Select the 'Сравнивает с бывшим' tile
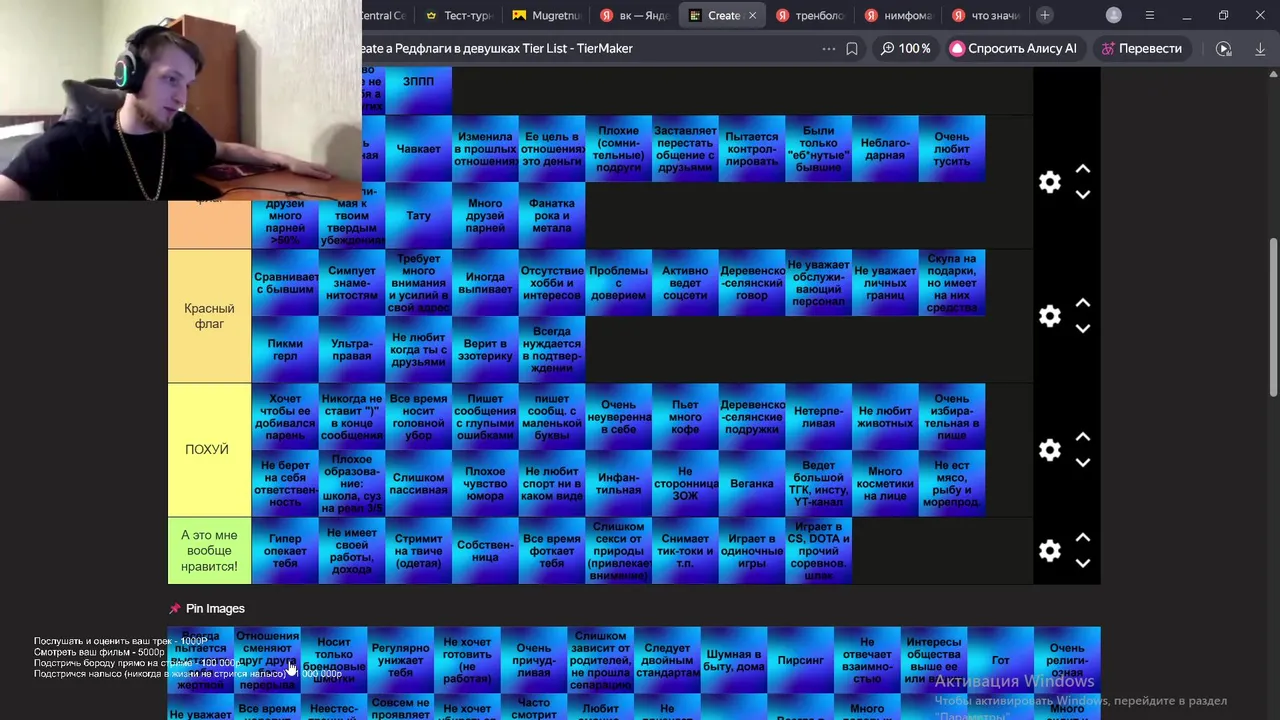 (285, 283)
